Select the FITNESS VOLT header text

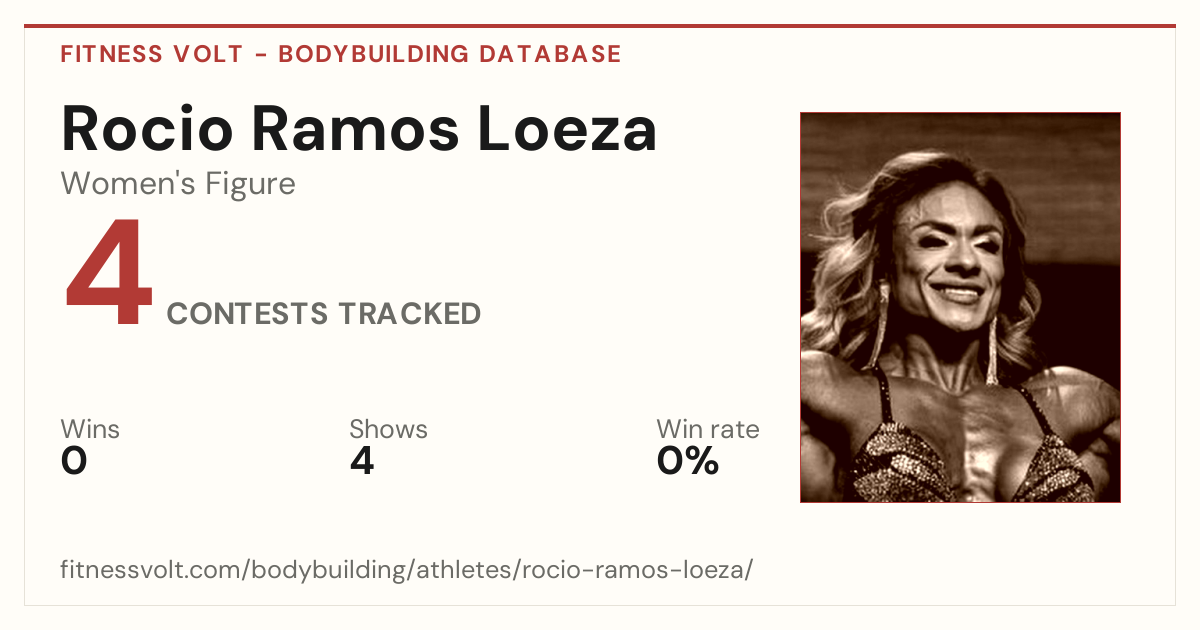tap(151, 54)
